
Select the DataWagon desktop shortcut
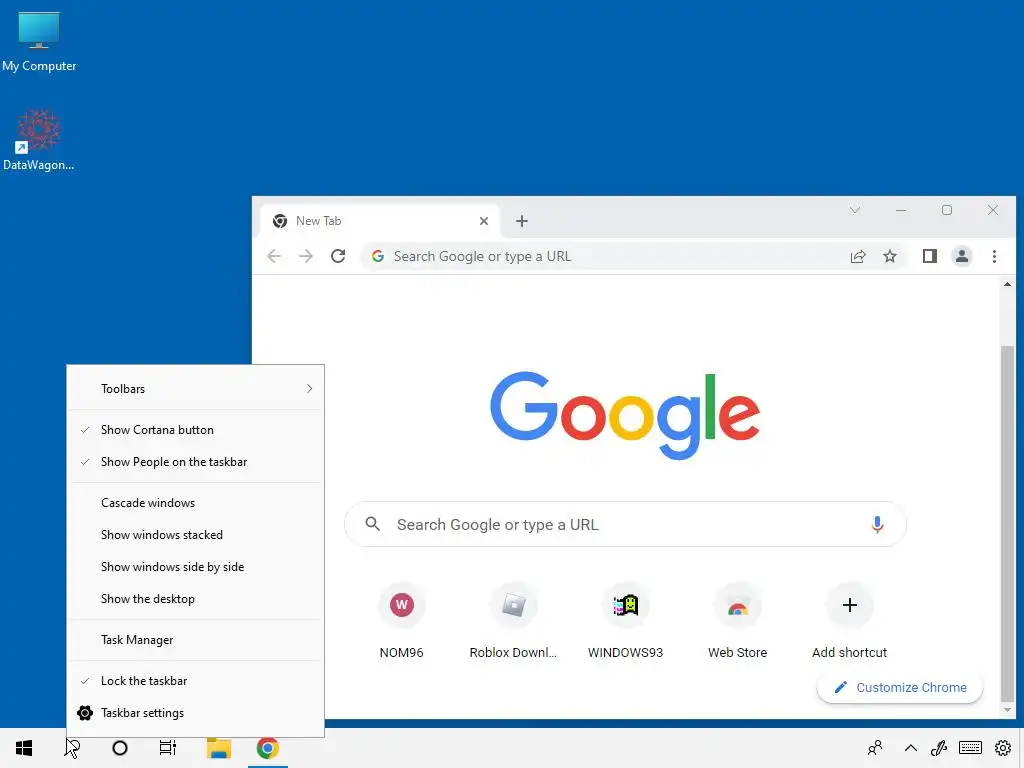39,140
